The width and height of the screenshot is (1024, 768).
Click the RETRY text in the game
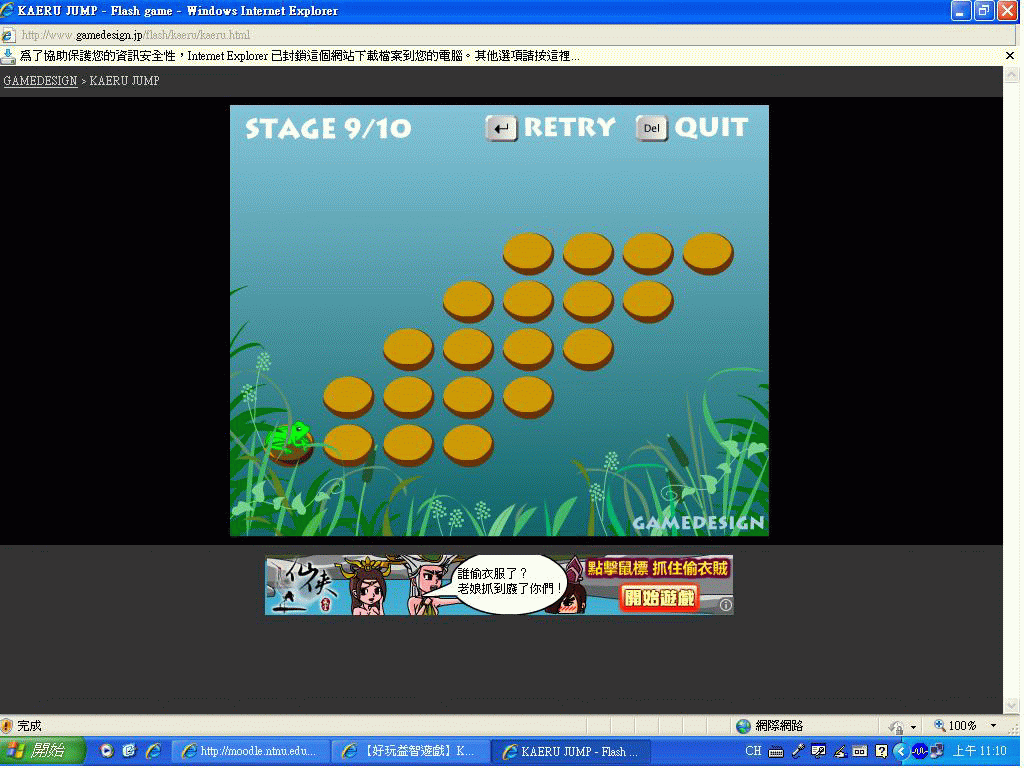[x=569, y=128]
